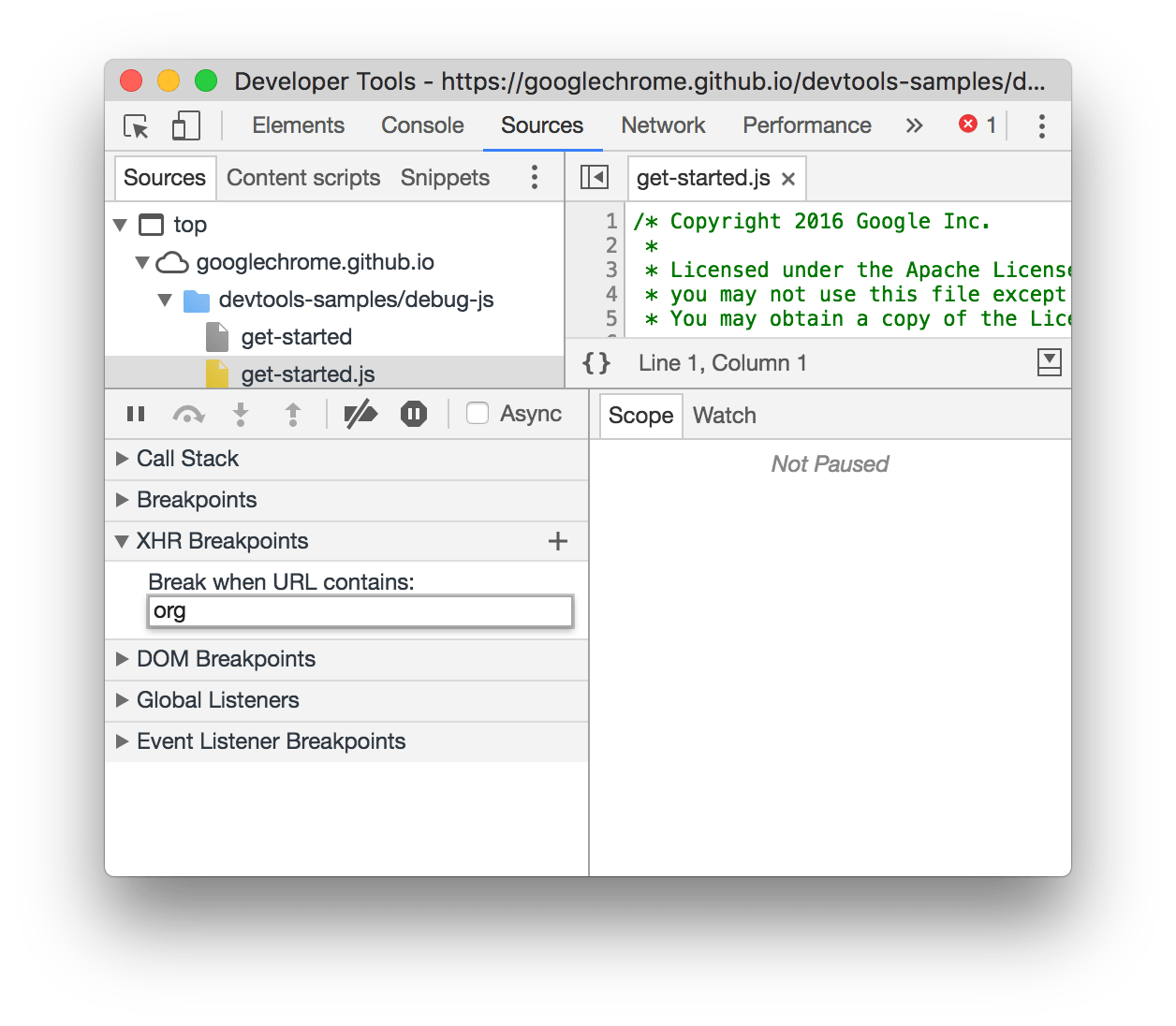Enable pause on exceptions
Image resolution: width=1176 pixels, height=1026 pixels.
(413, 413)
